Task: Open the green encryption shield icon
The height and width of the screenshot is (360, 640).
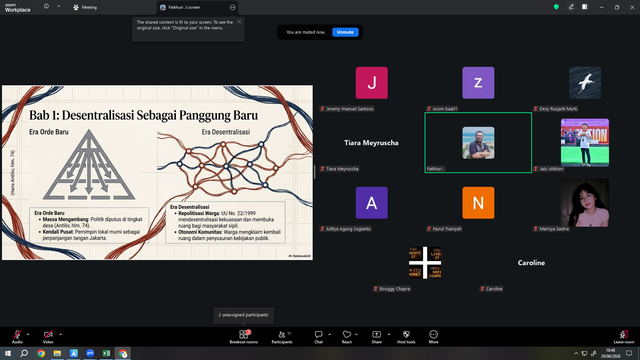Action: [x=556, y=7]
